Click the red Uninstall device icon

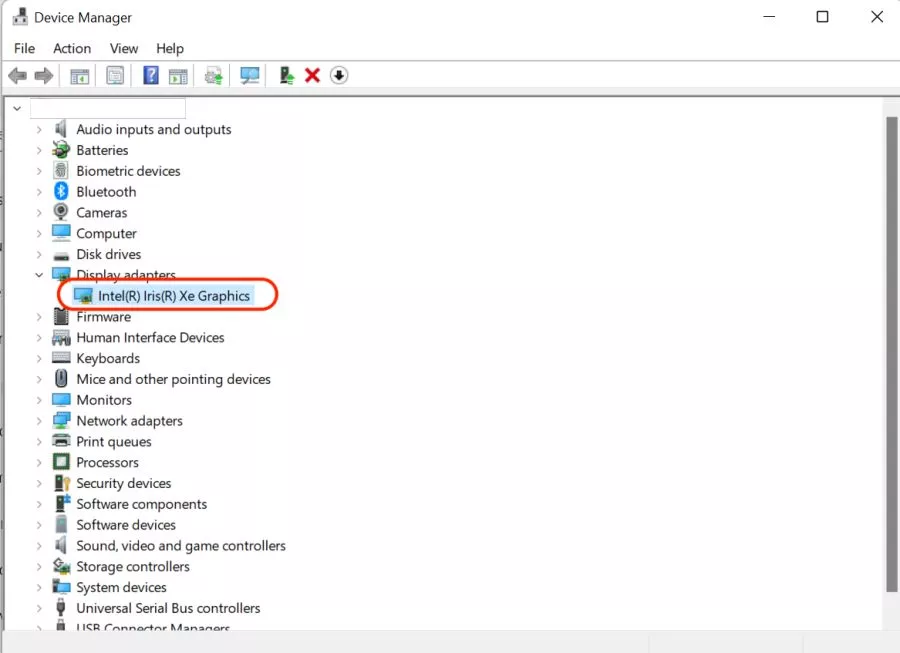[314, 75]
